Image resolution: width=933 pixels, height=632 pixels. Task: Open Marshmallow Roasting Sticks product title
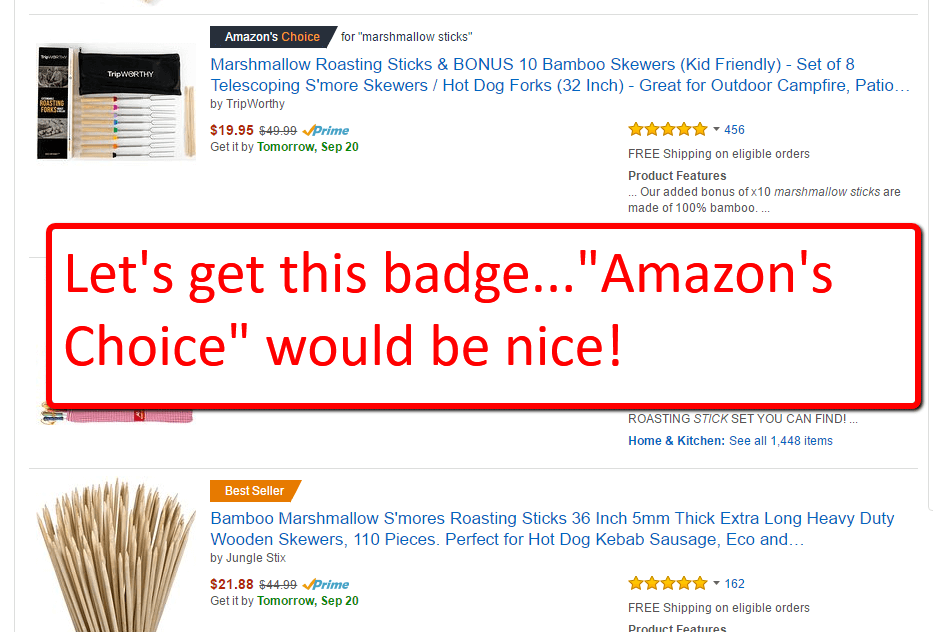pos(560,75)
